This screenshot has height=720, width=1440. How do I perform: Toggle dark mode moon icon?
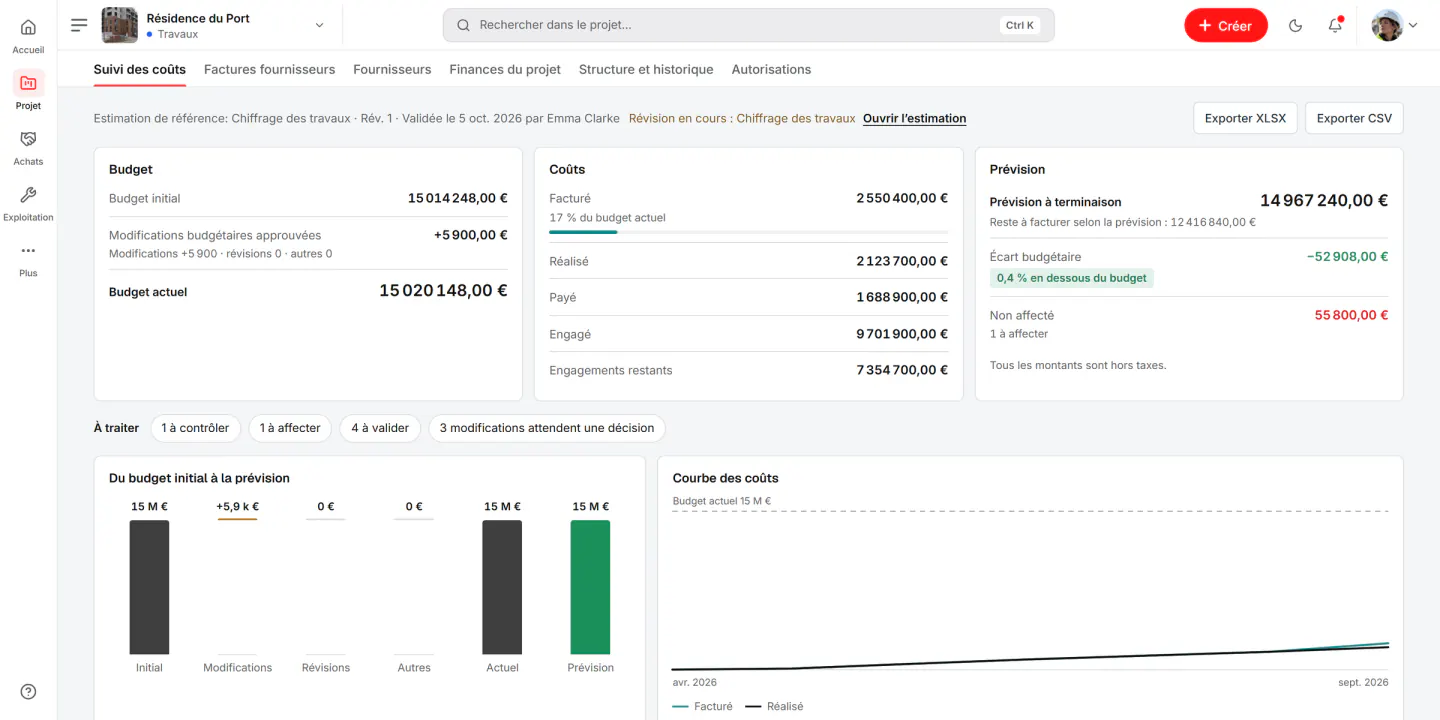pos(1296,26)
